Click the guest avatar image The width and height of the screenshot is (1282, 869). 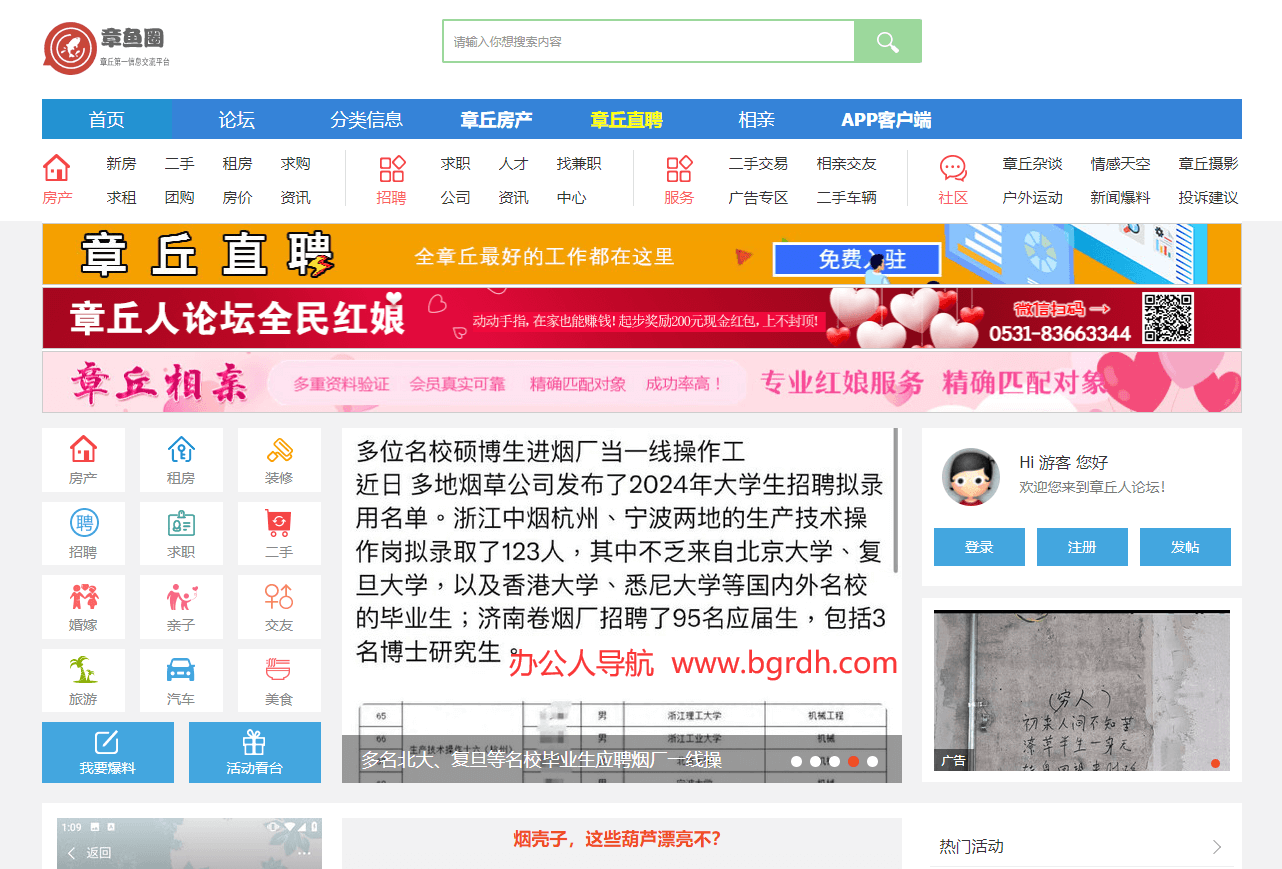[971, 476]
